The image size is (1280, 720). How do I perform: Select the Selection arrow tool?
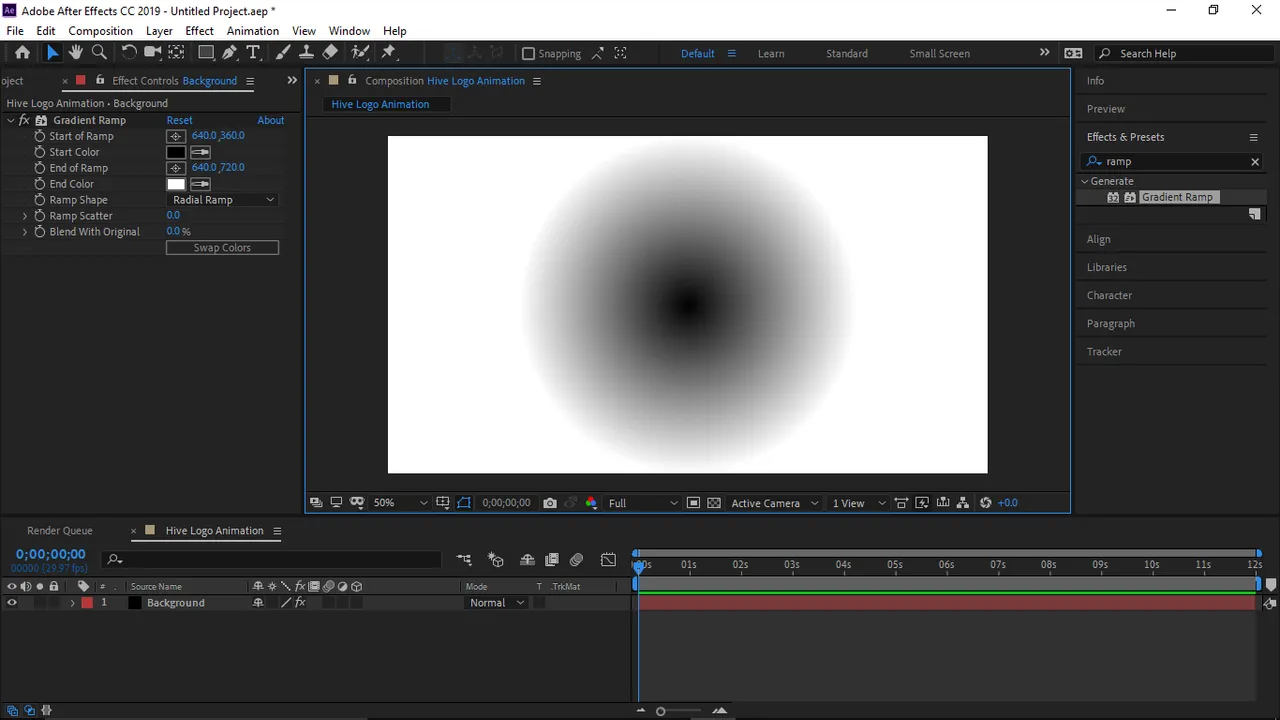52,53
